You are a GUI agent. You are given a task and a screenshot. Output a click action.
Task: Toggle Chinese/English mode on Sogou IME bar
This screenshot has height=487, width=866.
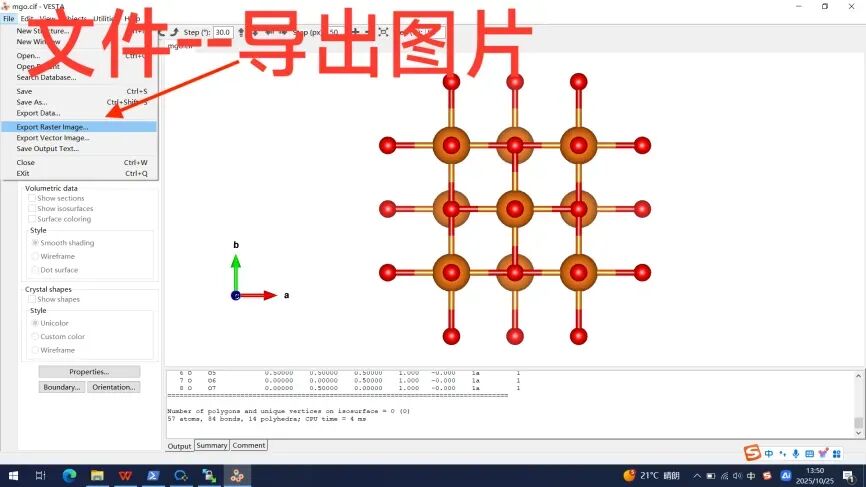point(769,454)
